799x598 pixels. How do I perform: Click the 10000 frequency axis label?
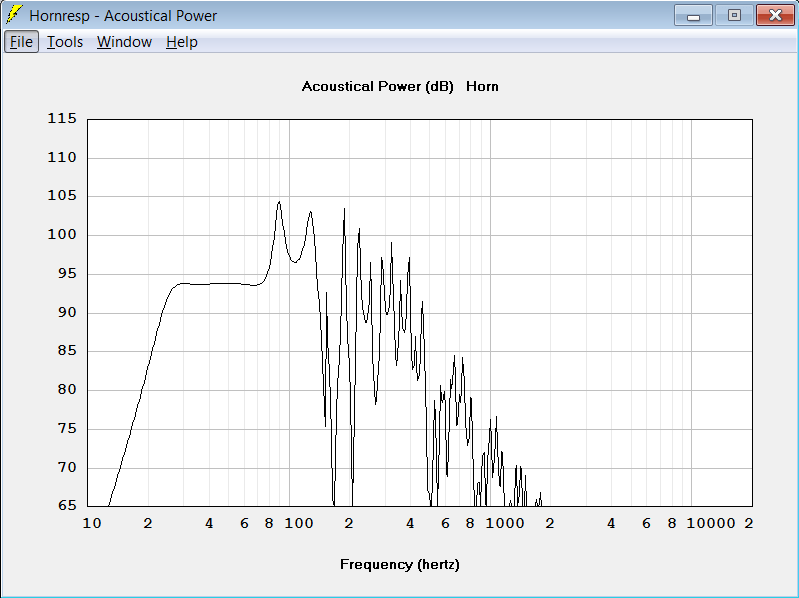[x=711, y=523]
